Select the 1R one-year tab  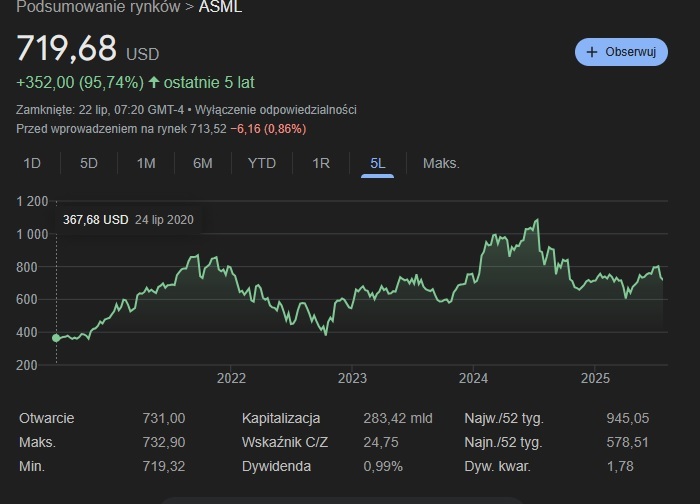[x=321, y=163]
